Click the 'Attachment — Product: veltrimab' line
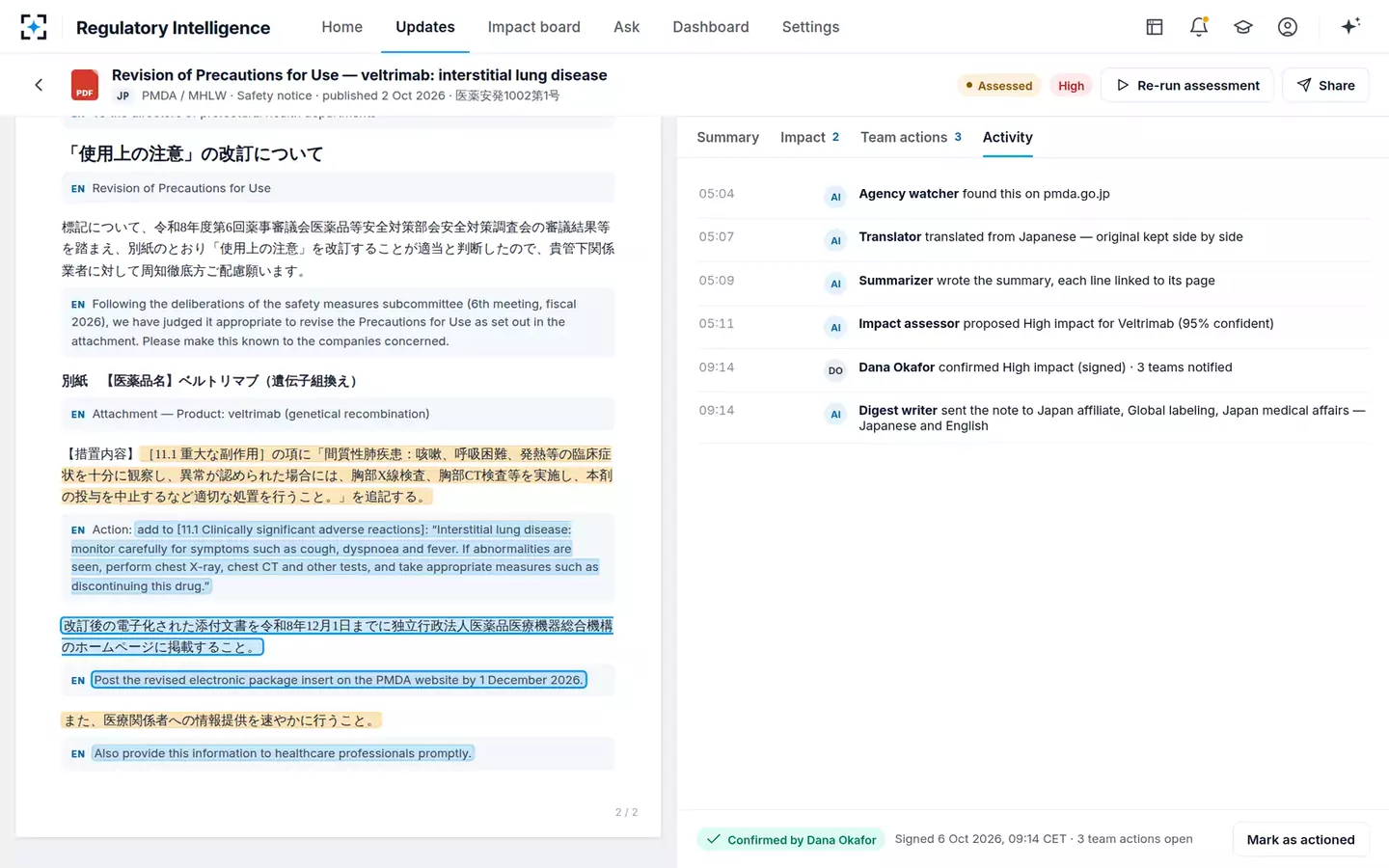The height and width of the screenshot is (868, 1389). click(260, 414)
